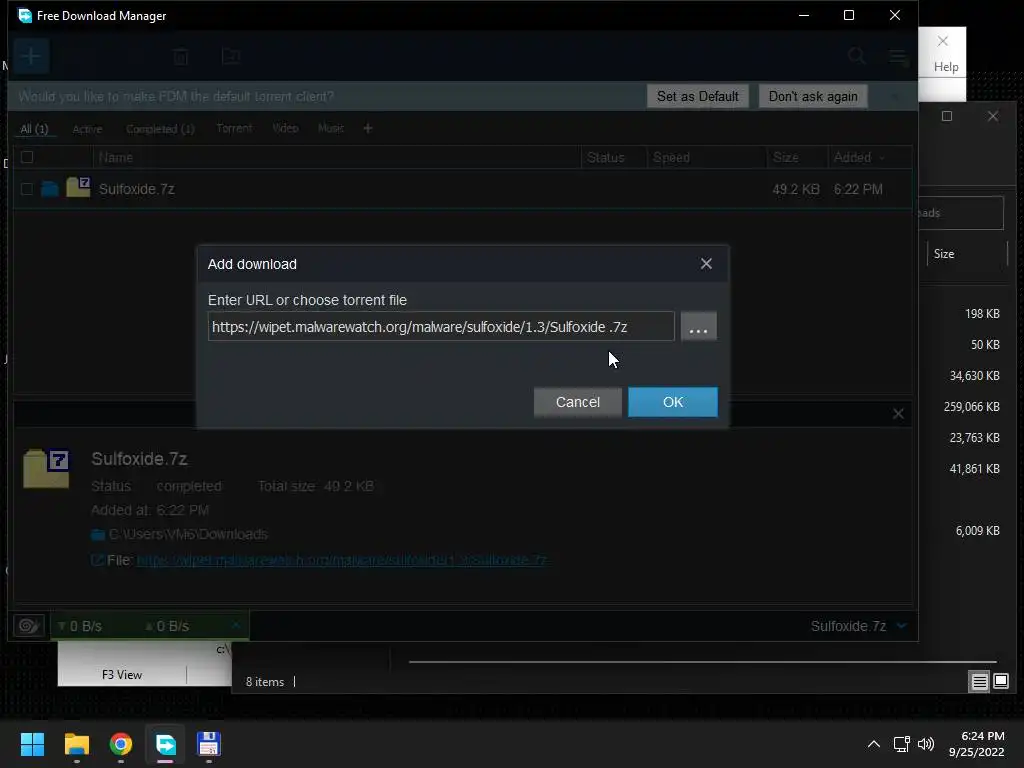Image resolution: width=1024 pixels, height=768 pixels.
Task: Switch to the Torrent tab
Action: (x=234, y=128)
